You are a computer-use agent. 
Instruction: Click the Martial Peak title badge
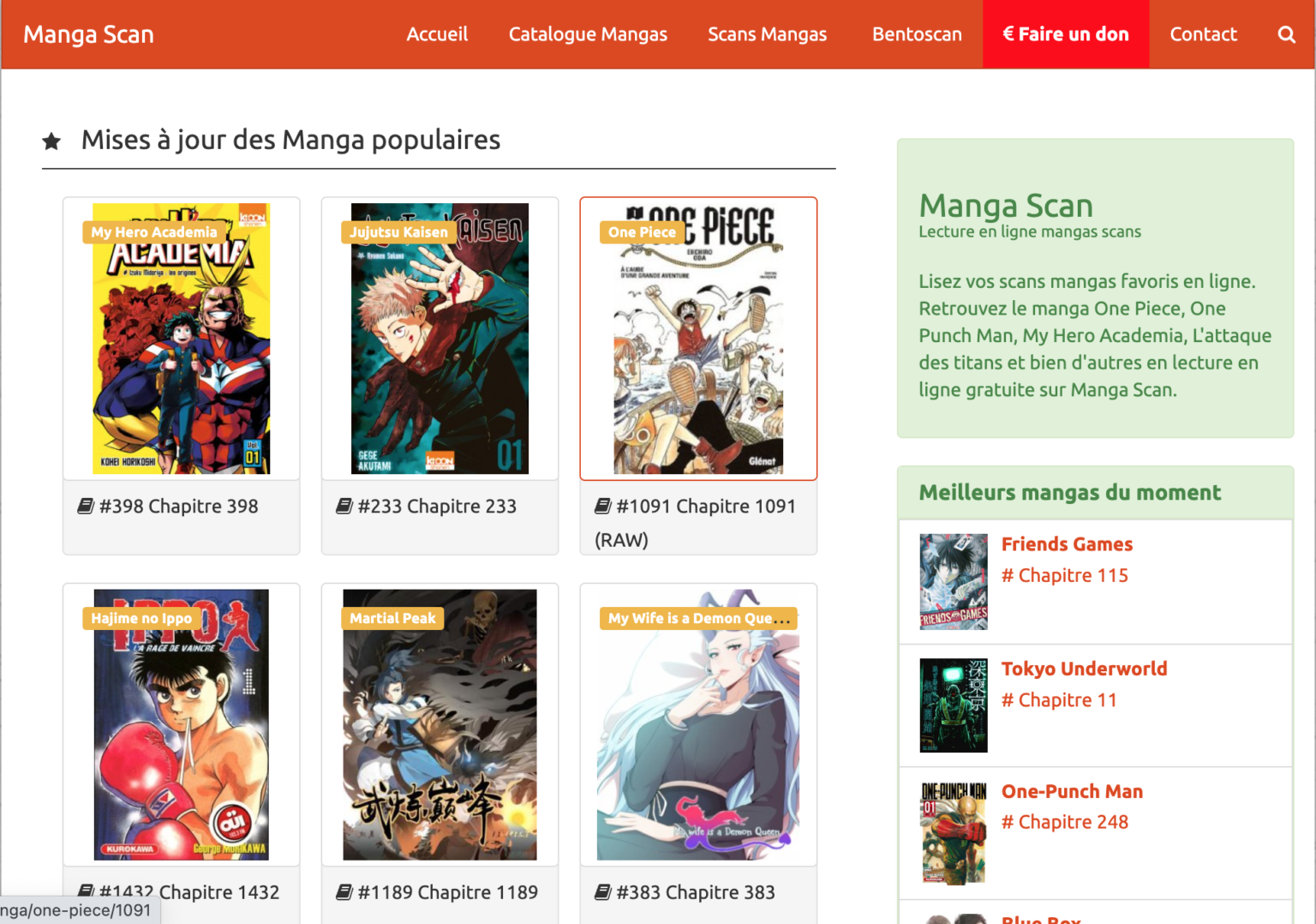click(392, 618)
